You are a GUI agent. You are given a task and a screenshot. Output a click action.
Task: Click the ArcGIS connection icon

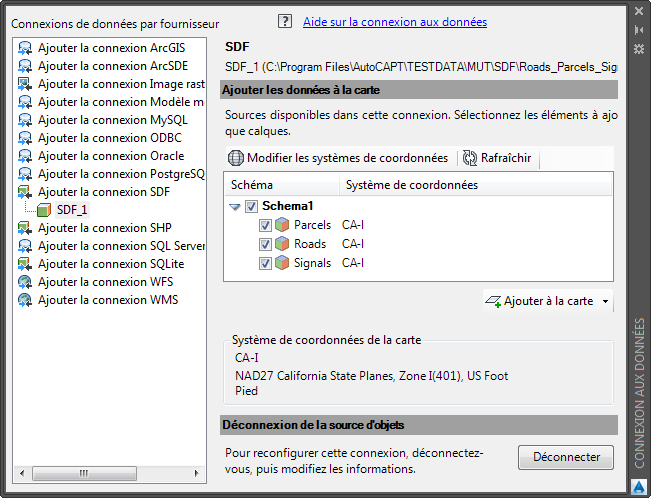pos(25,48)
